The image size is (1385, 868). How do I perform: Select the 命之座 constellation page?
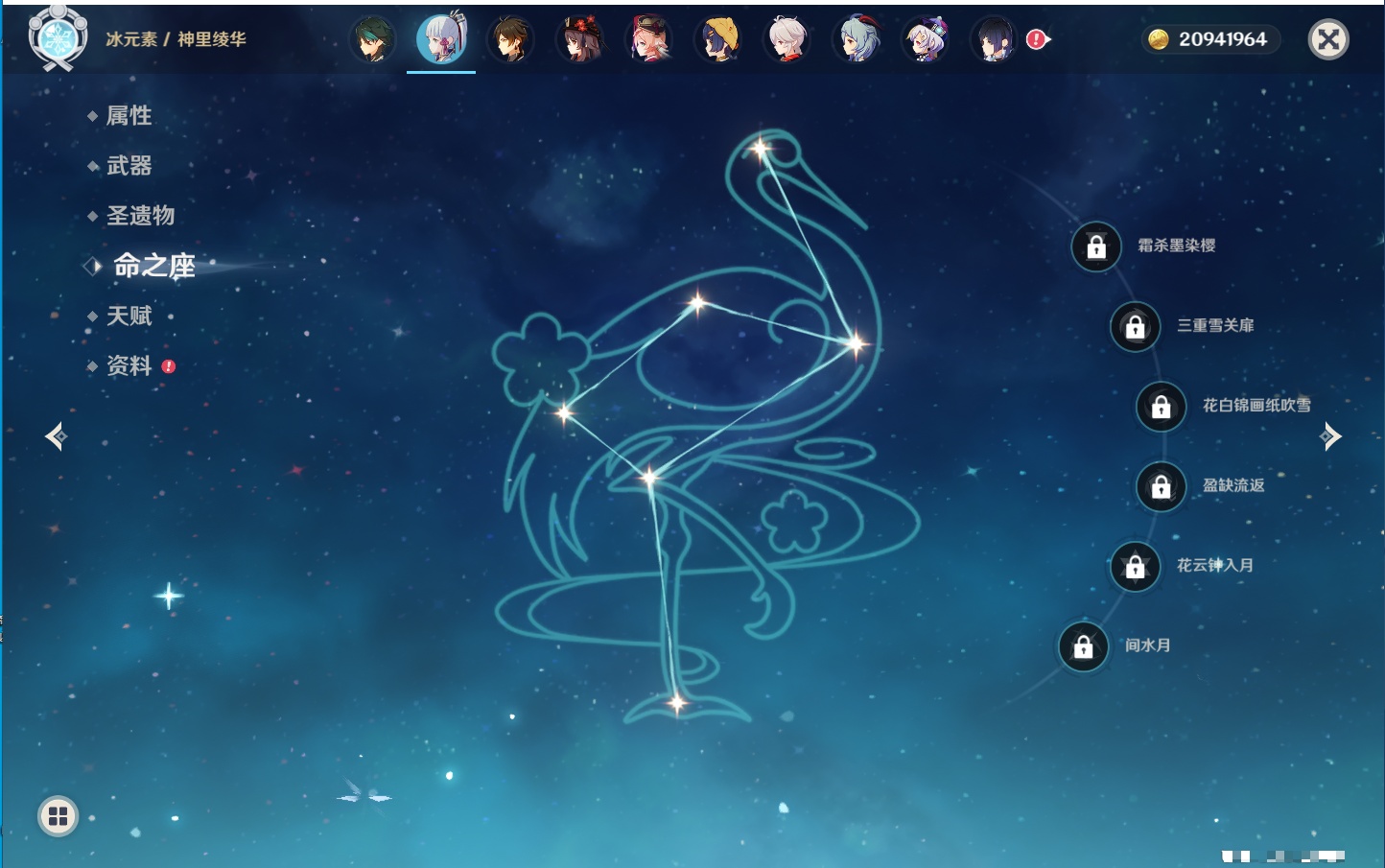154,266
